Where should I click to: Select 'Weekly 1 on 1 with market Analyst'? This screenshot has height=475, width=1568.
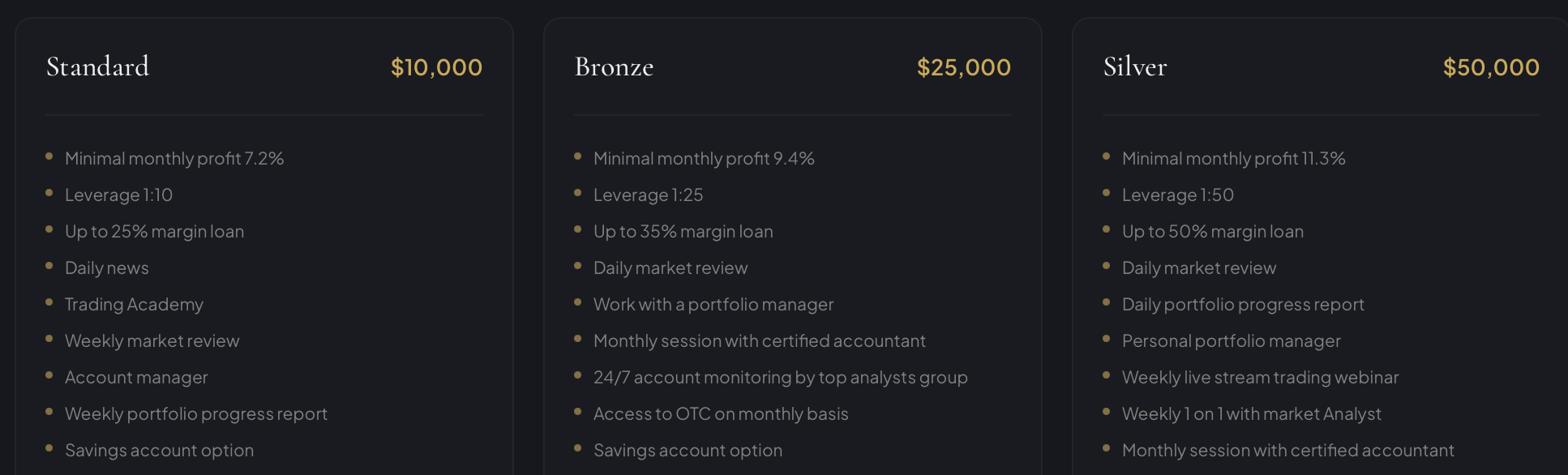(x=1251, y=414)
